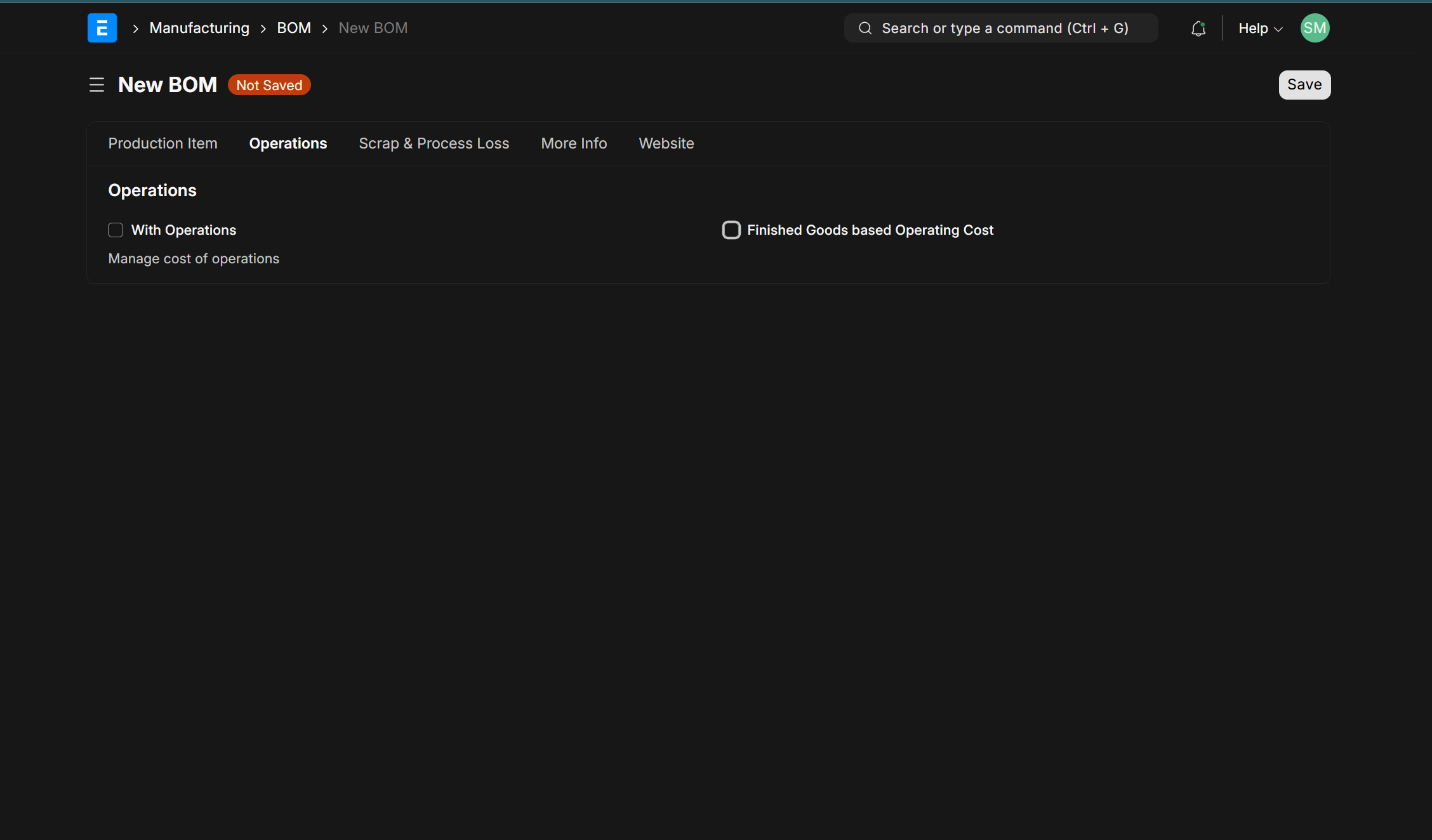The image size is (1432, 840).
Task: Open the SM user avatar menu
Action: [x=1315, y=28]
